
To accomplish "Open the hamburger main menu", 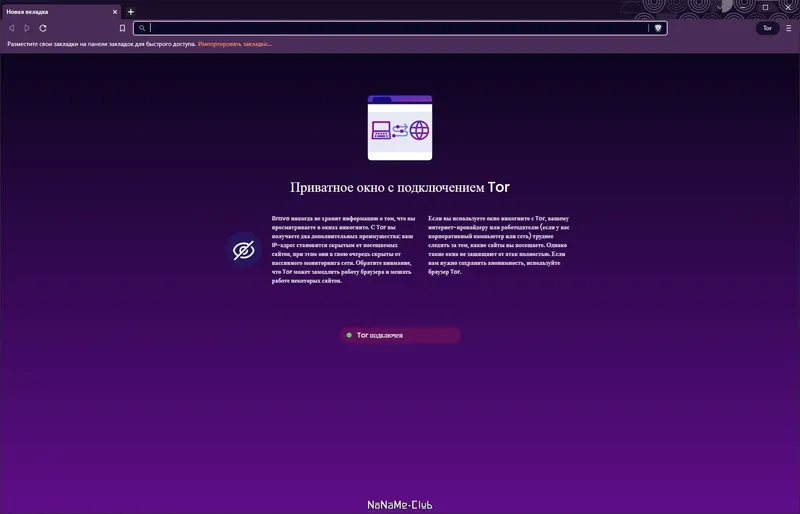I will click(x=789, y=28).
